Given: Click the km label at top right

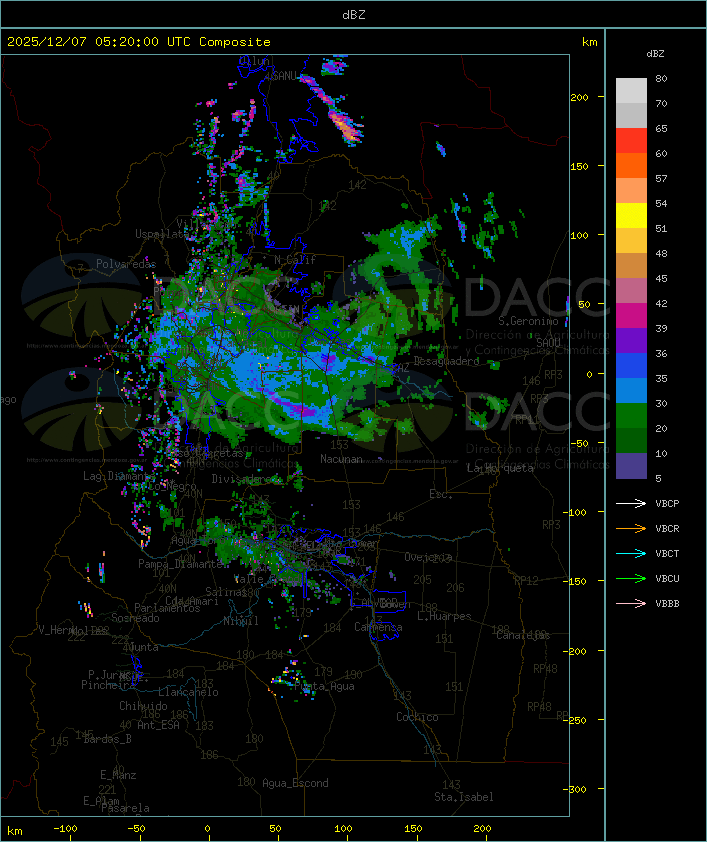Looking at the screenshot, I should [589, 42].
